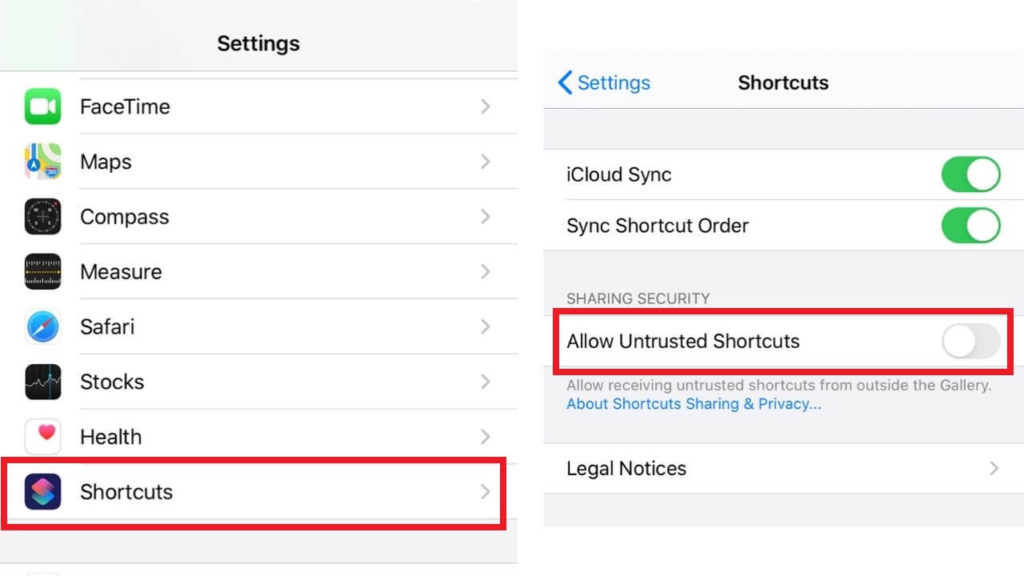The width and height of the screenshot is (1024, 576).
Task: Tap the Stocks app icon
Action: tap(43, 382)
